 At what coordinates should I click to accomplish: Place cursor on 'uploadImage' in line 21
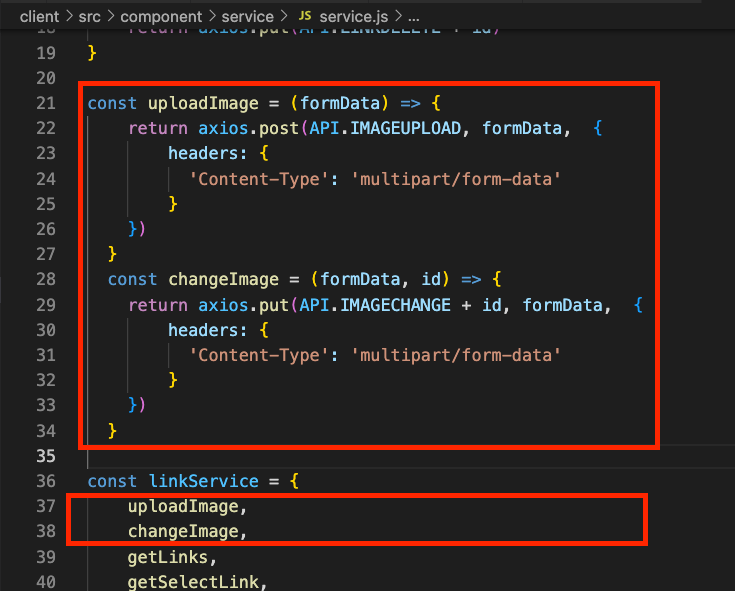click(x=203, y=104)
